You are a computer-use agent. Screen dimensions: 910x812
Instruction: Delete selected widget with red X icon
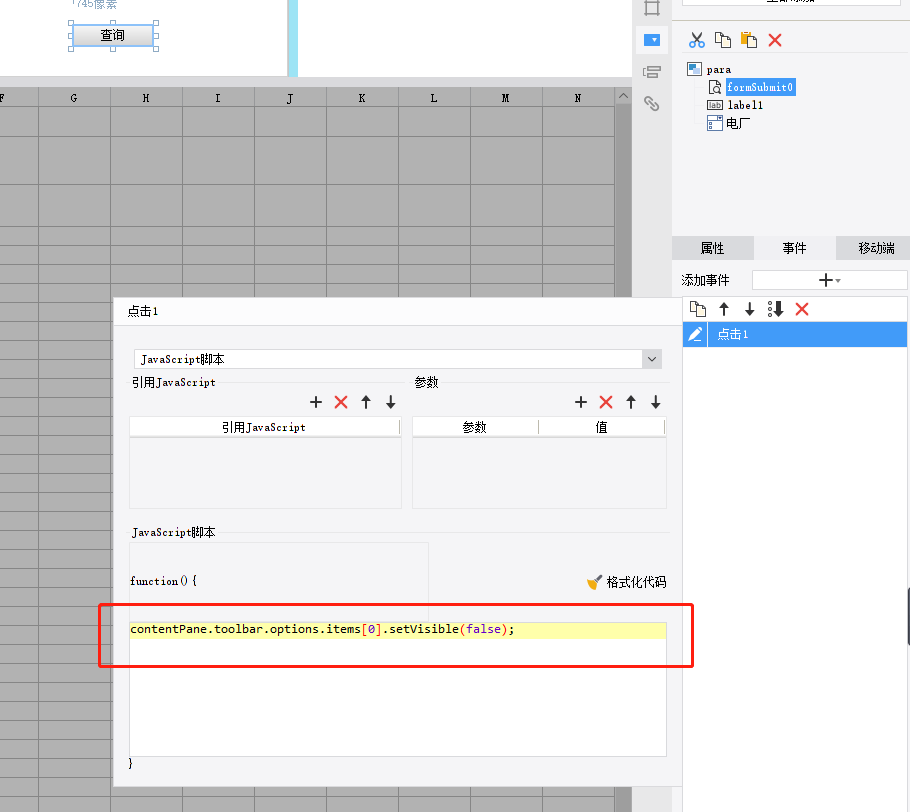775,40
